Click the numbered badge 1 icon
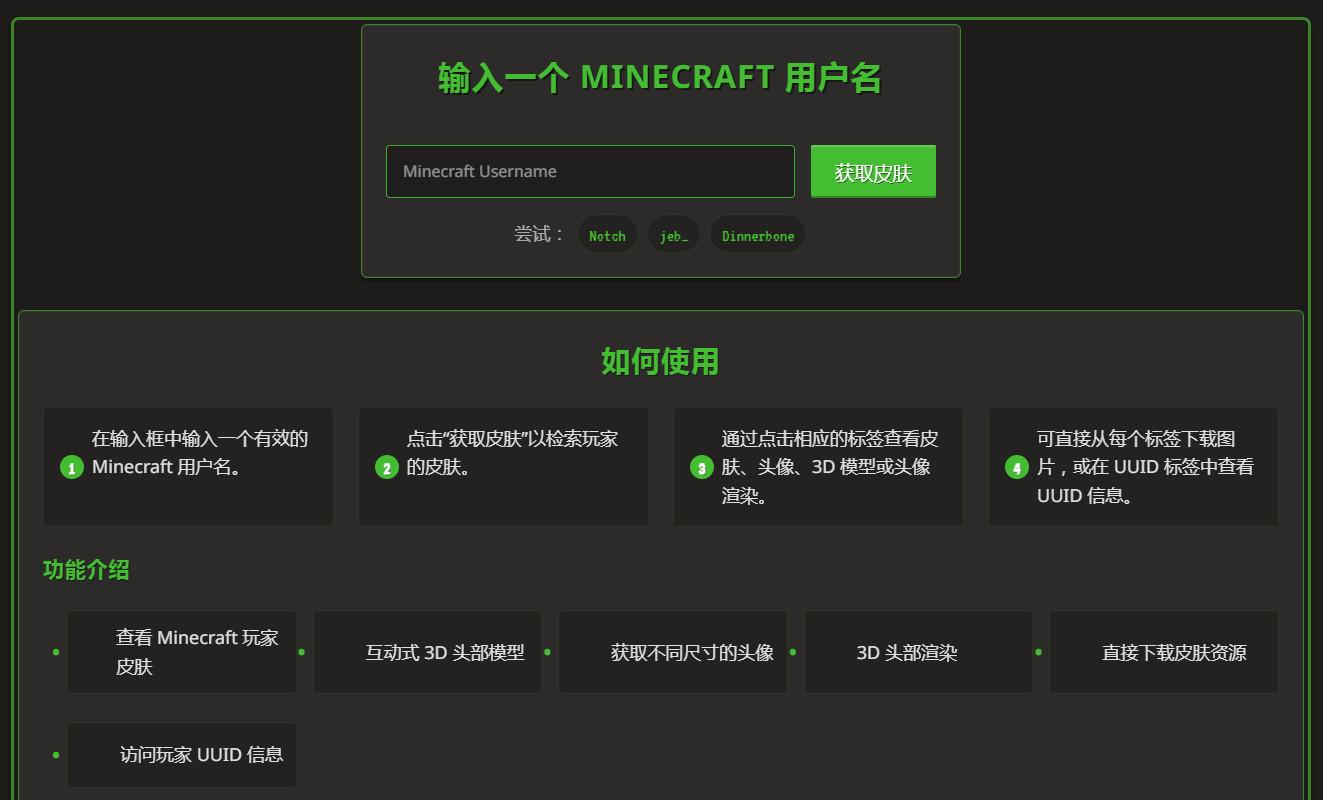 click(71, 467)
